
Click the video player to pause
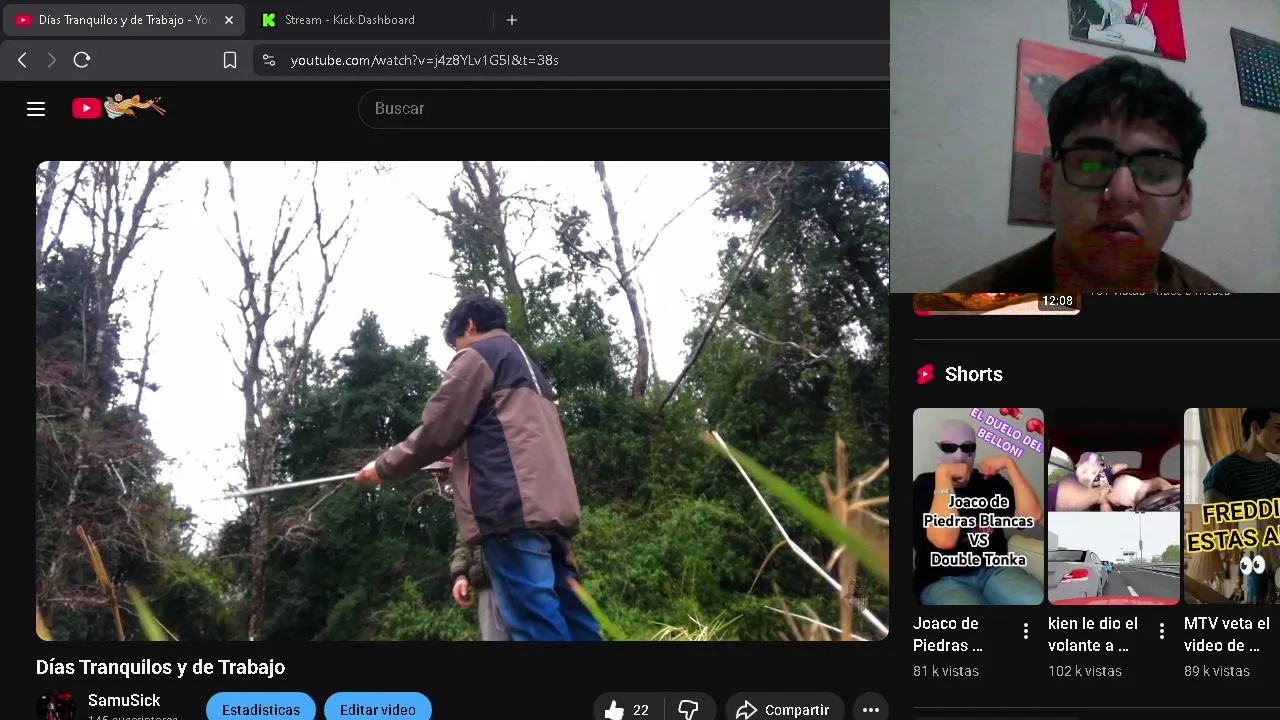[x=462, y=400]
